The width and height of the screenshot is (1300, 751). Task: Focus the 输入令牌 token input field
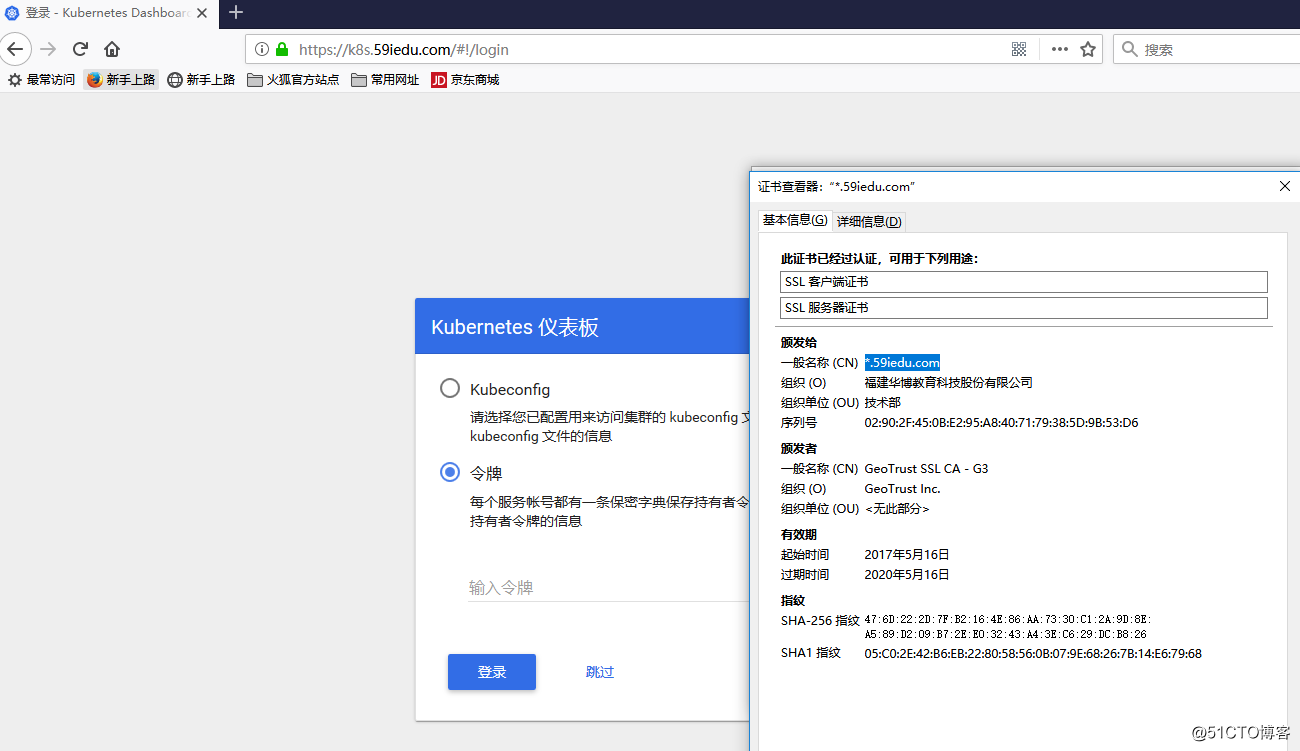608,587
